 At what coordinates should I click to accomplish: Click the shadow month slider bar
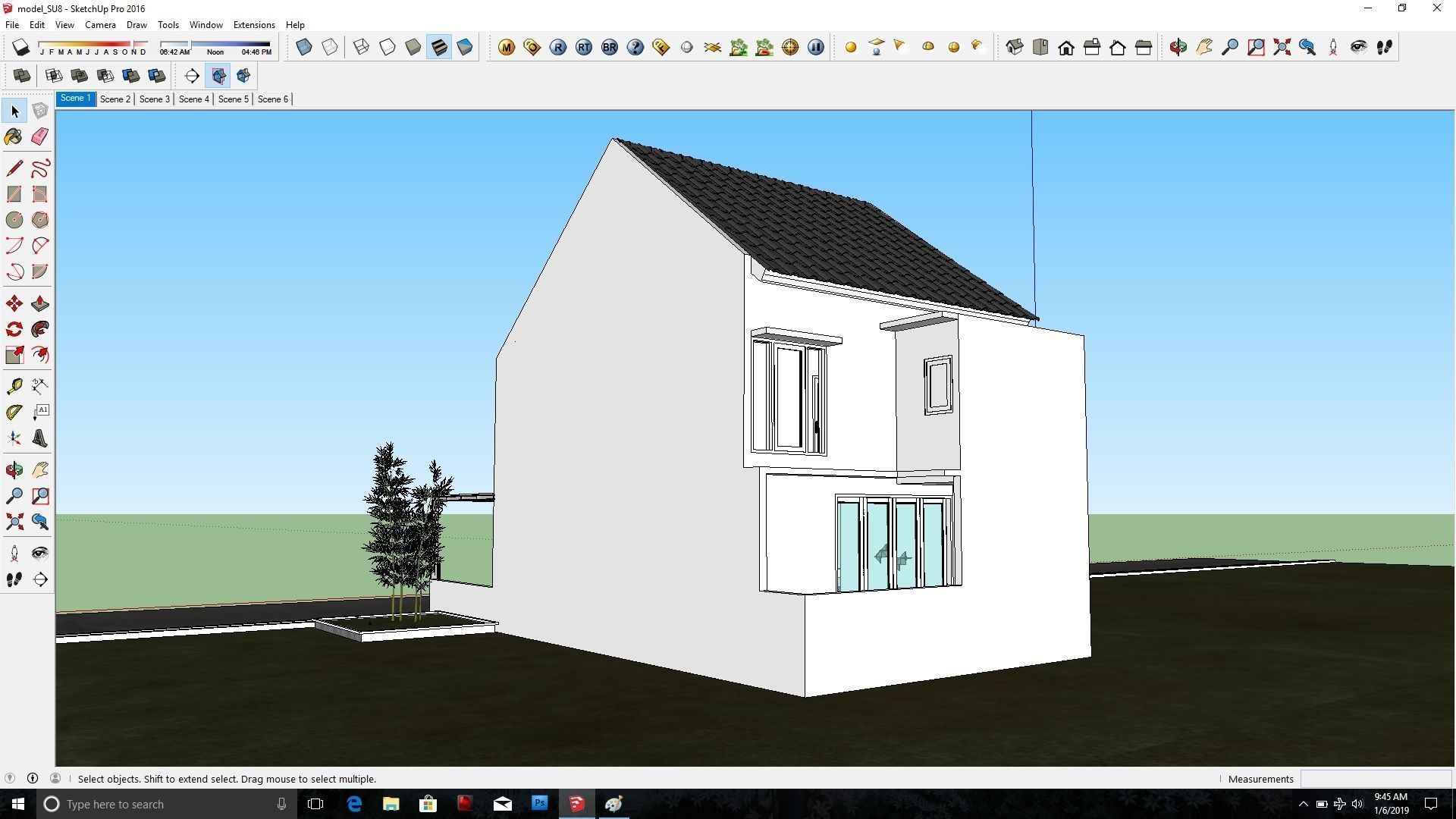tap(93, 44)
